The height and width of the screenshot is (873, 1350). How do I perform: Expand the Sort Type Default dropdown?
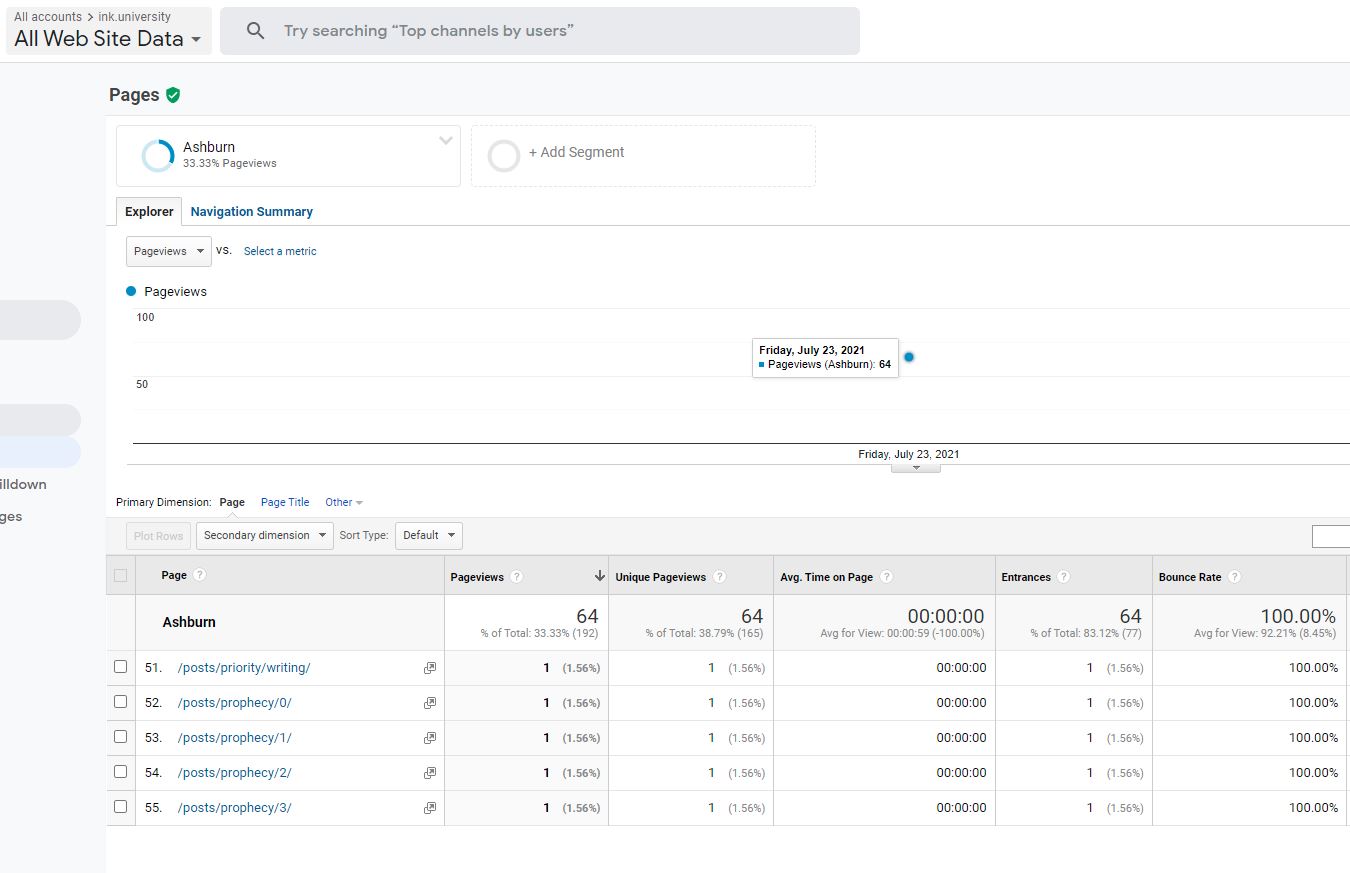(429, 535)
